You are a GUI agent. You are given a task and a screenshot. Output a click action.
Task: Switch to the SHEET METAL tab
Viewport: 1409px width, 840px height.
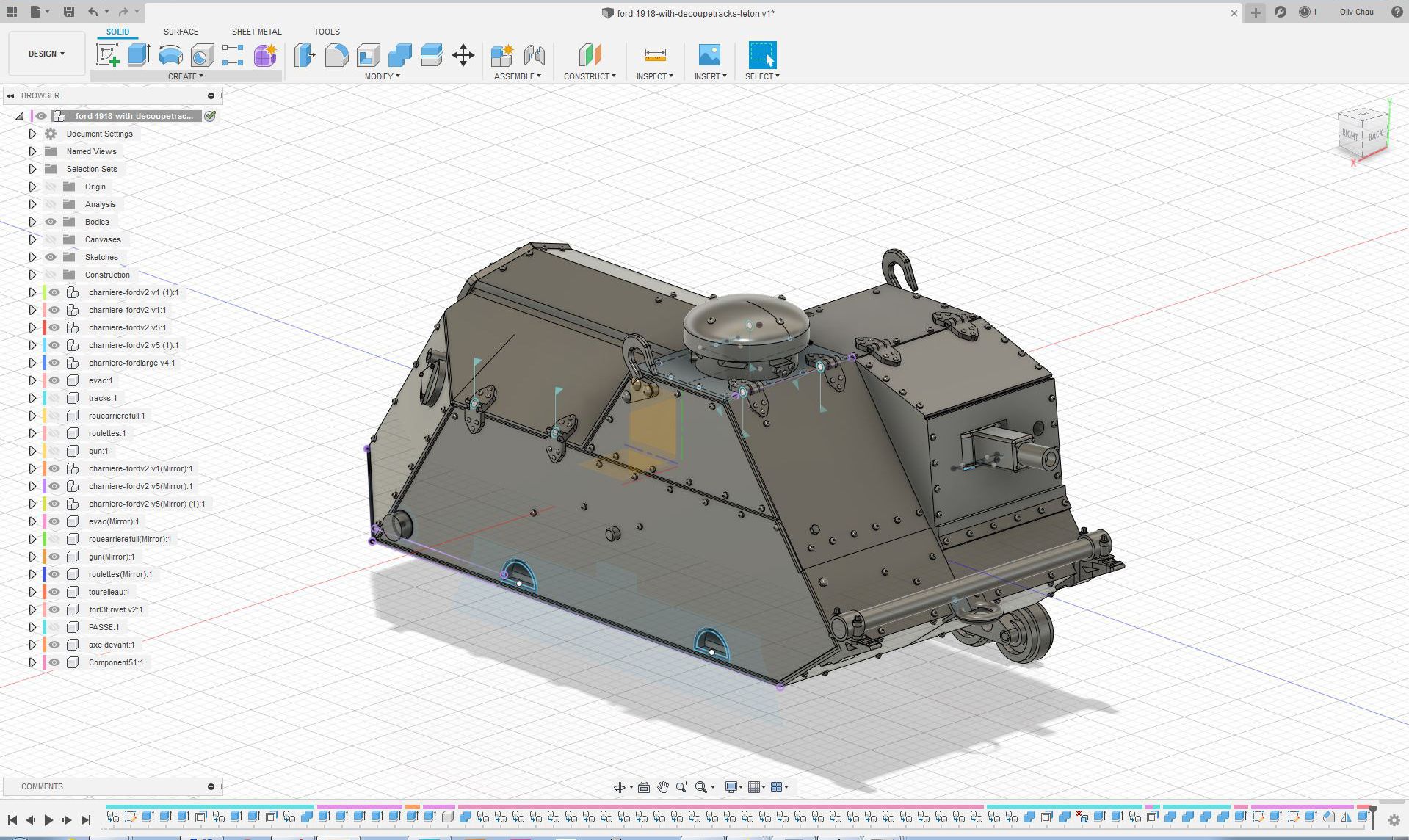(x=256, y=32)
